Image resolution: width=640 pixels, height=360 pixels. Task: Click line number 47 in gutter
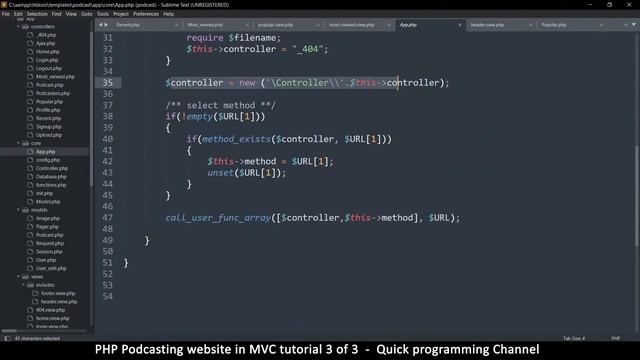(x=107, y=218)
